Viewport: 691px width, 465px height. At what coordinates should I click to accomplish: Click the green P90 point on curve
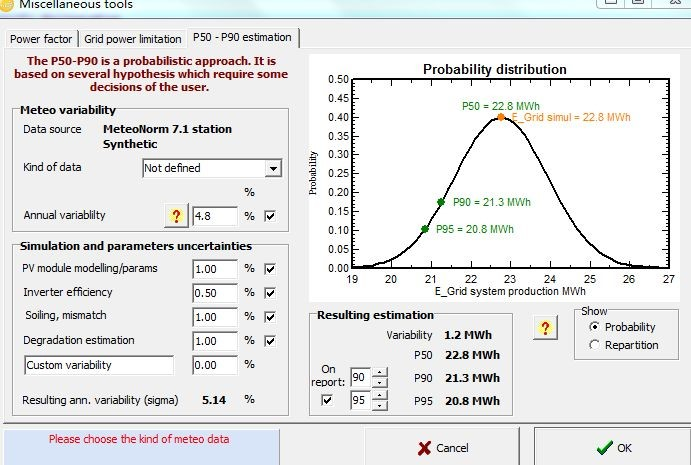click(x=441, y=202)
